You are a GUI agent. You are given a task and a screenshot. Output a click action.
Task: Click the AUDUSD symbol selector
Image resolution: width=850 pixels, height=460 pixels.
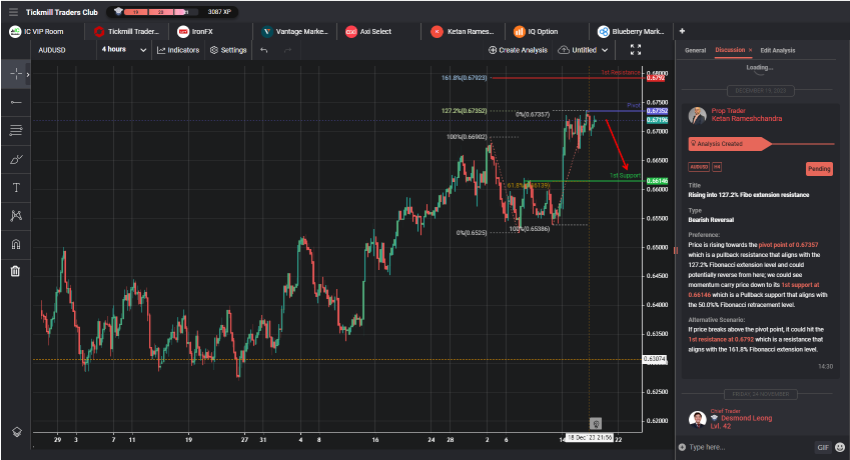coord(52,50)
